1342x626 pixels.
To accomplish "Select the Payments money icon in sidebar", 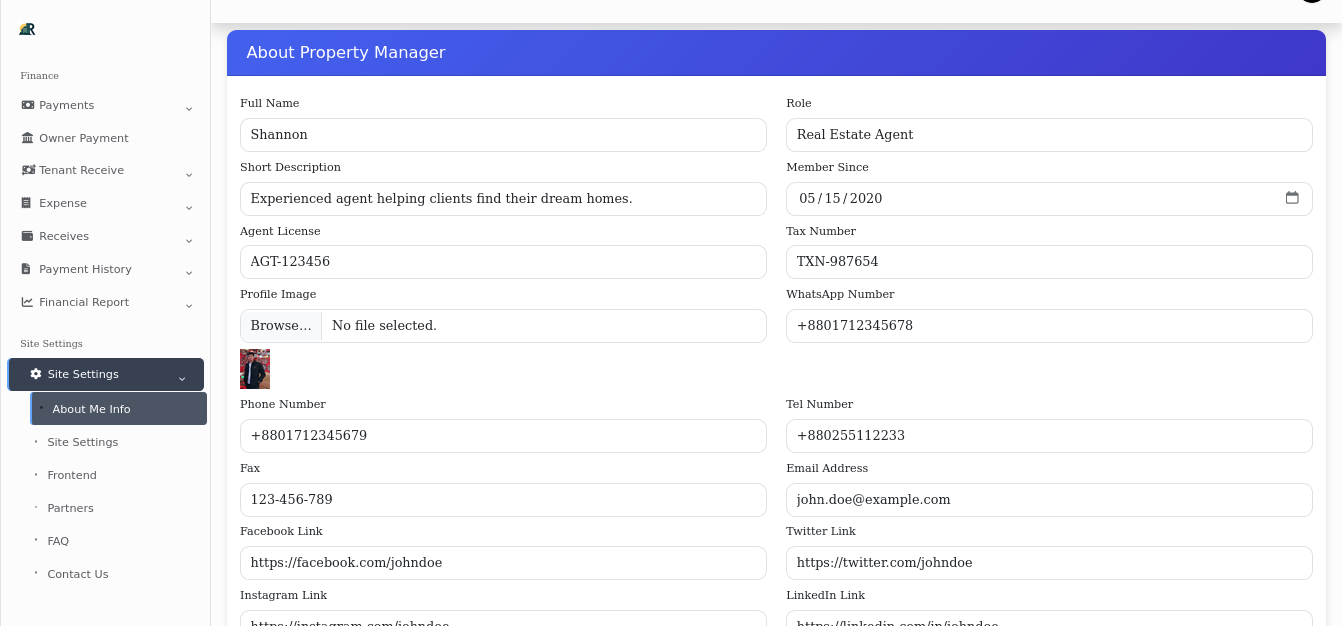I will click(x=27, y=105).
